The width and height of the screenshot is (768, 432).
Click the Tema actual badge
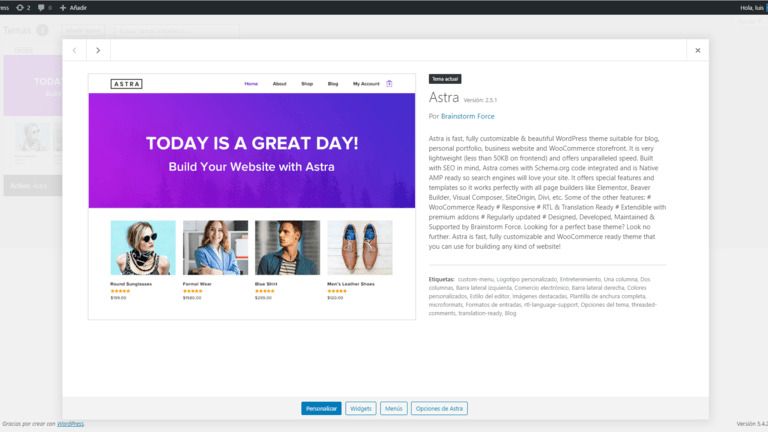point(445,79)
